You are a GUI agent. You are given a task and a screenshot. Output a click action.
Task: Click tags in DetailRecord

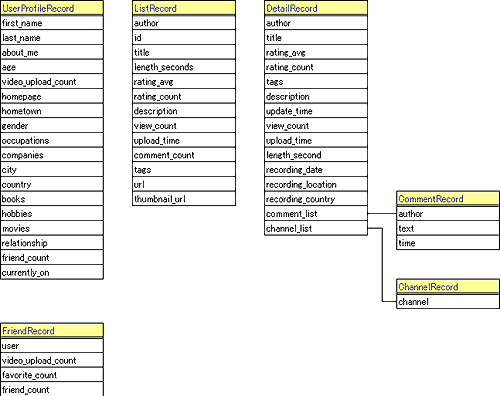(x=316, y=81)
